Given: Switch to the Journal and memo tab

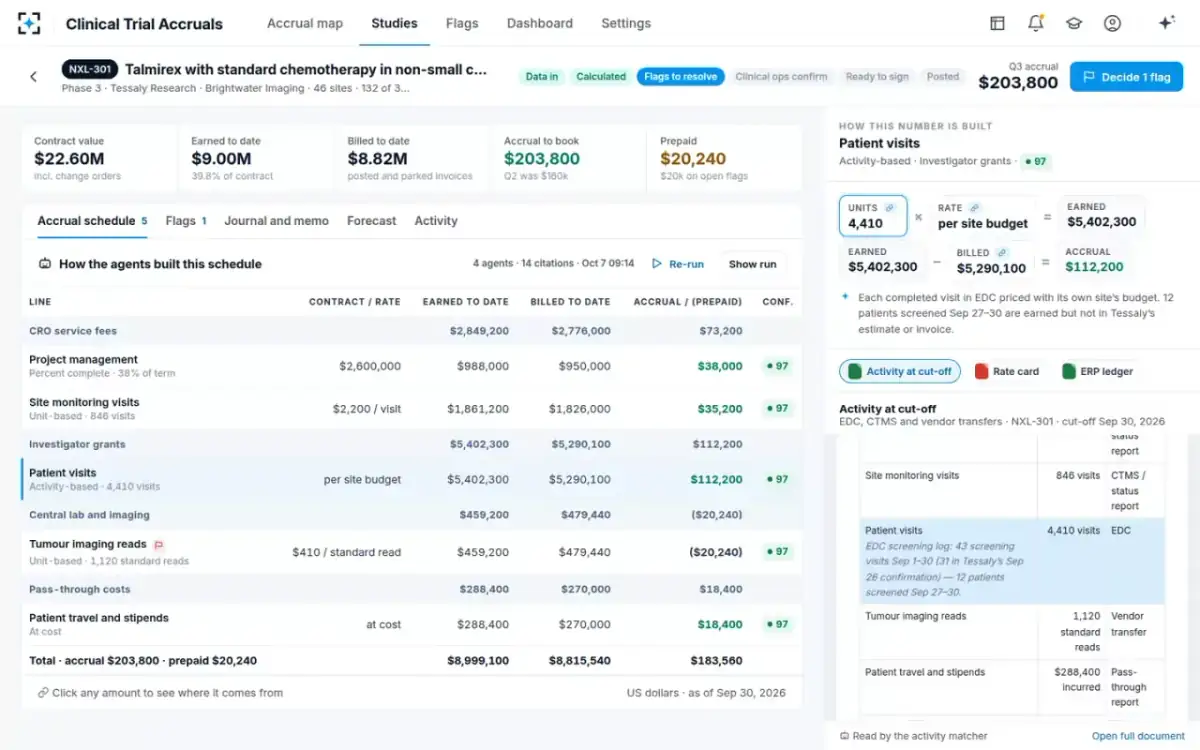Looking at the screenshot, I should (x=276, y=221).
